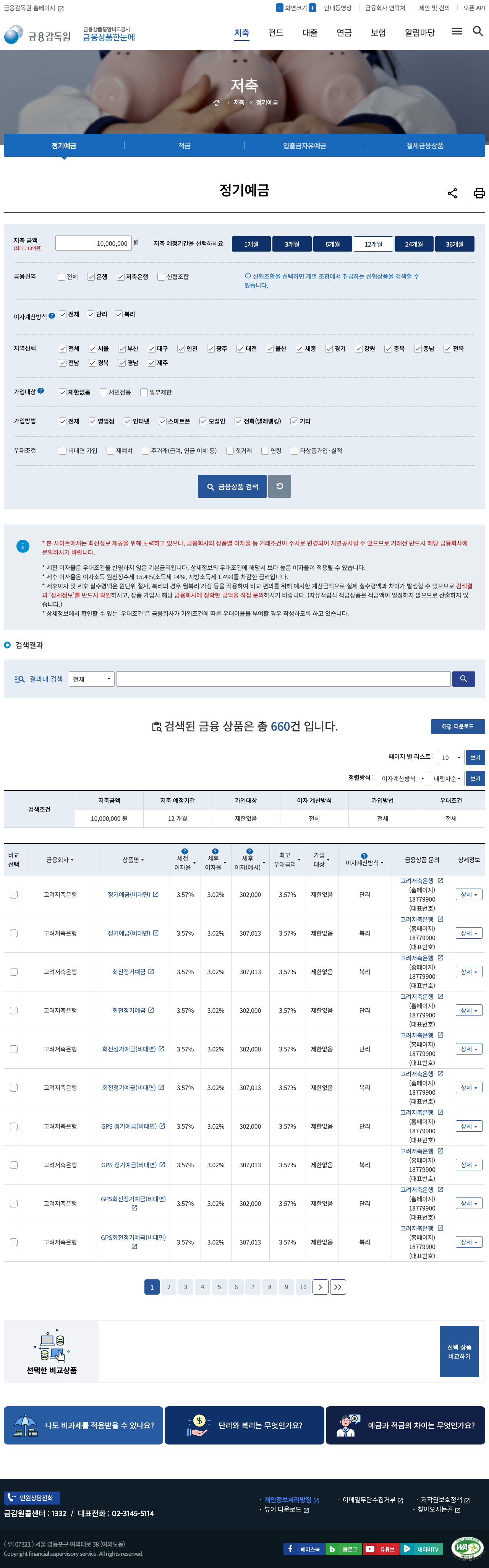
Task: Print the page with printer icon
Action: coord(479,193)
